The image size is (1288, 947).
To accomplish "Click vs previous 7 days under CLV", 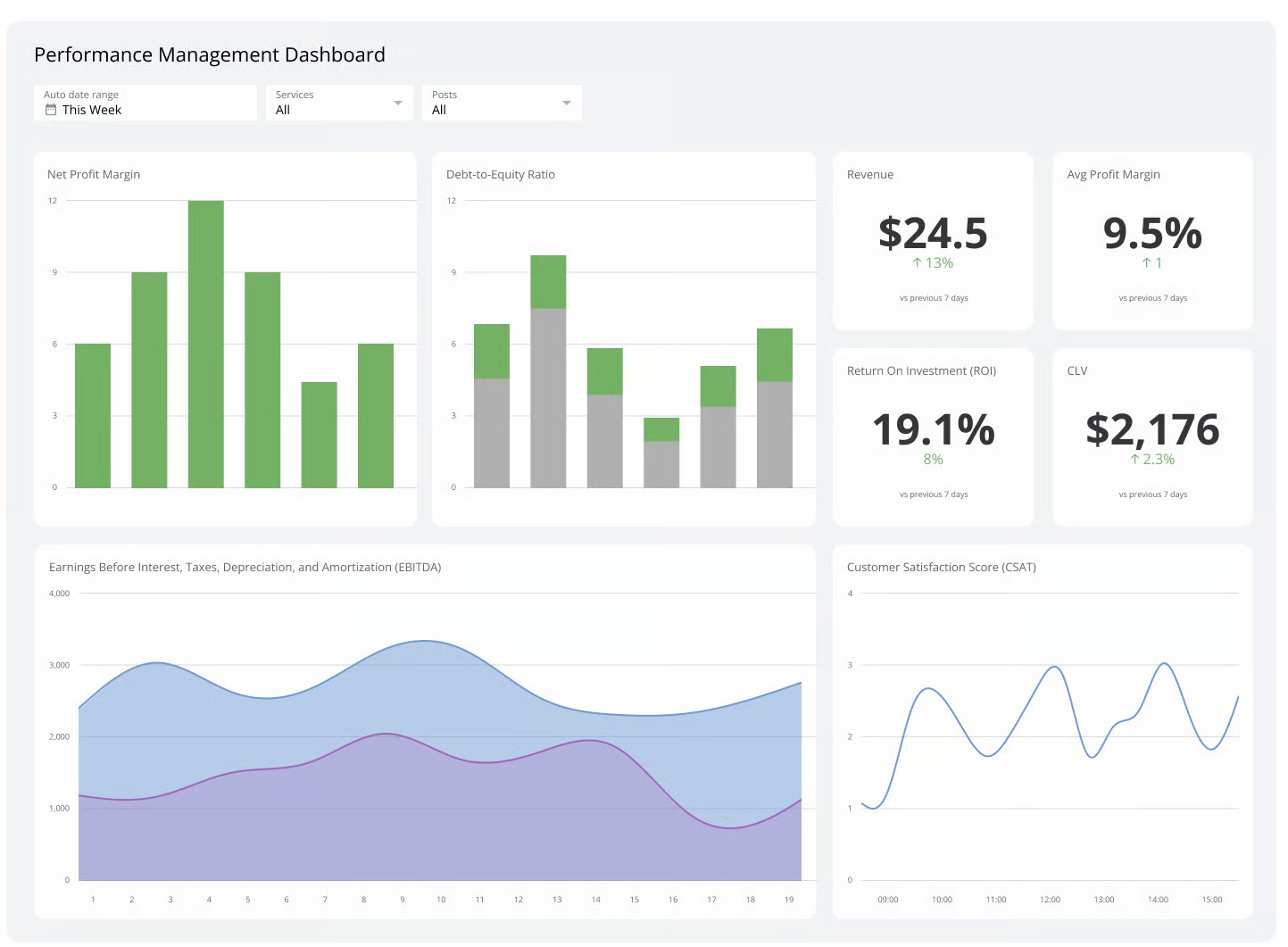I will [1153, 494].
